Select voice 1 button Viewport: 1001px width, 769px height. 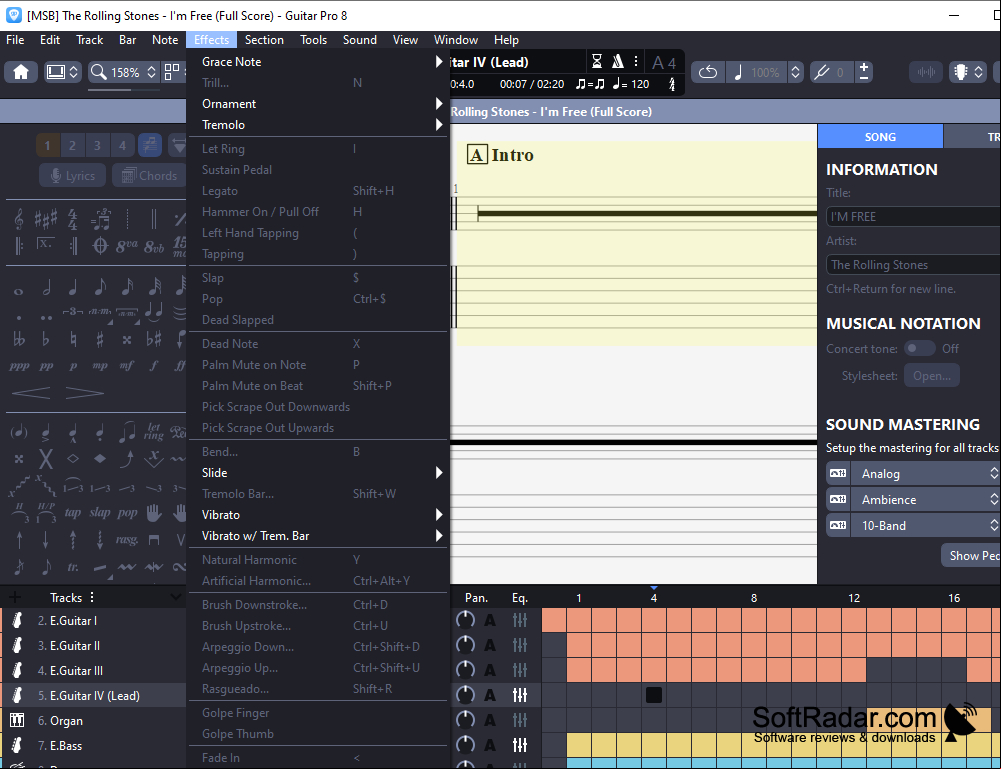click(x=47, y=146)
